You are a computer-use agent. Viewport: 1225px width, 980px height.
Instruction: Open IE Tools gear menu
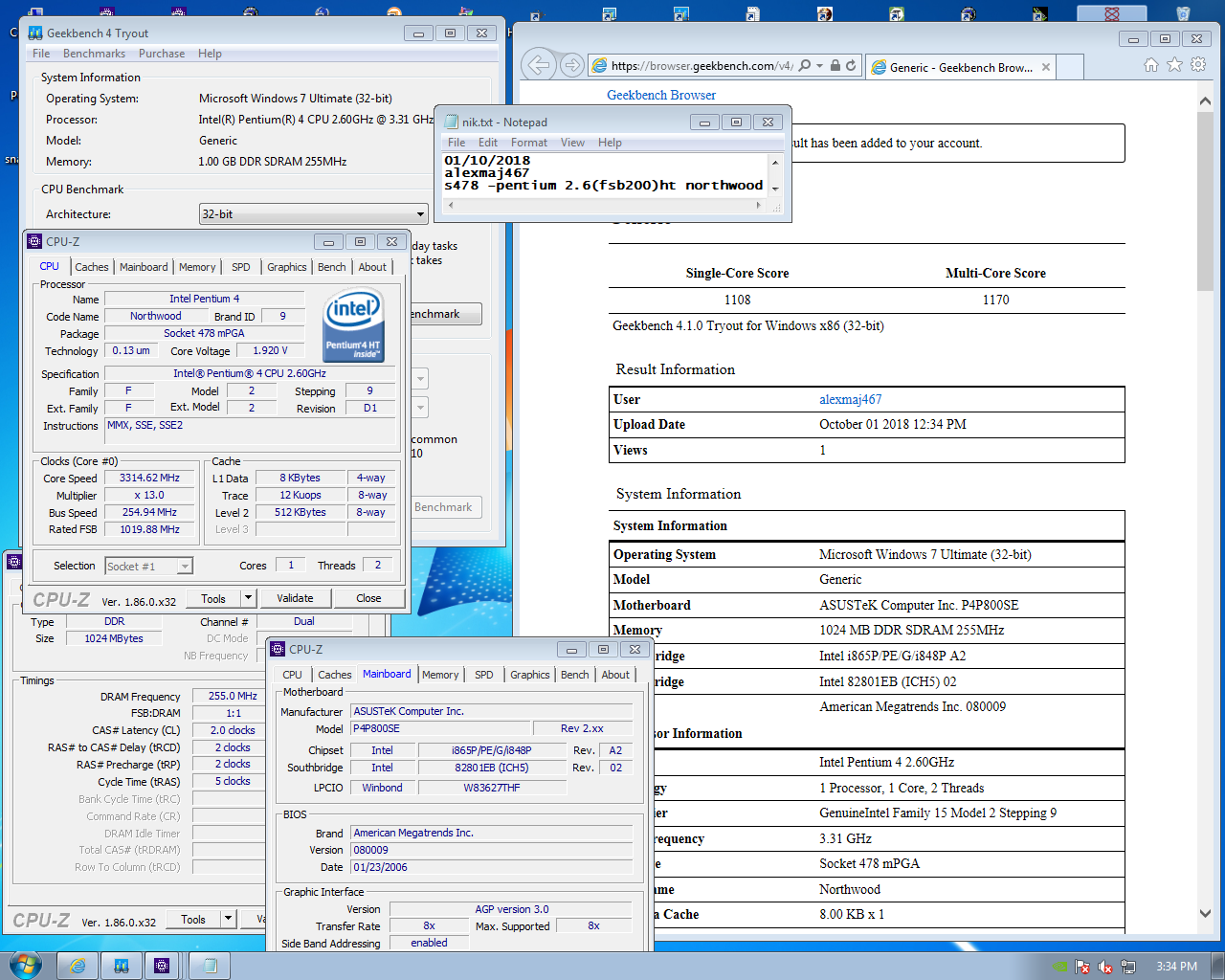[x=1198, y=65]
